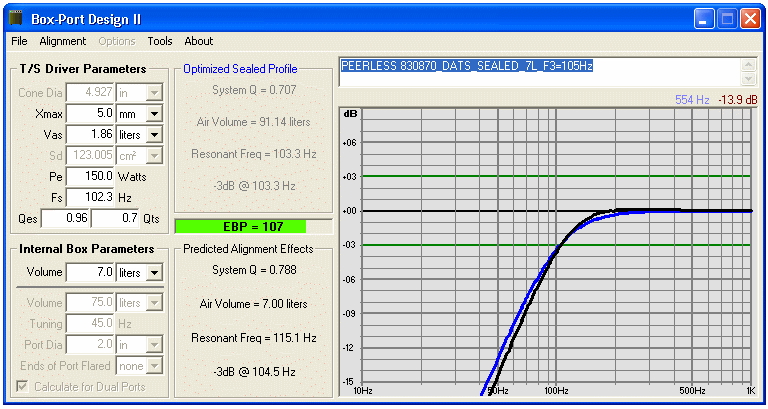Open the Options menu

pos(117,41)
